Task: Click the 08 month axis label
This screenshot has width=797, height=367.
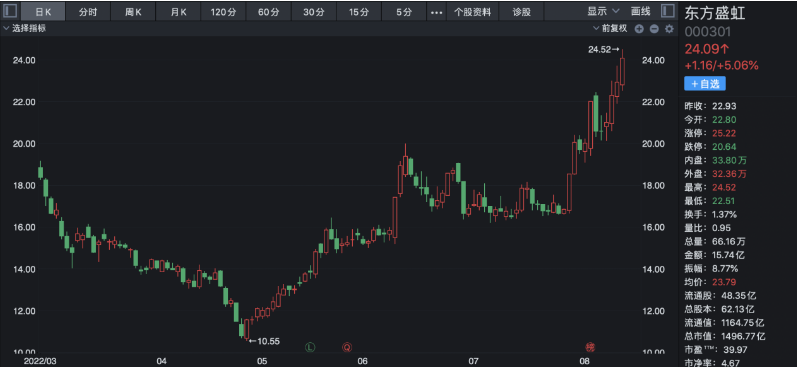Action: (585, 361)
